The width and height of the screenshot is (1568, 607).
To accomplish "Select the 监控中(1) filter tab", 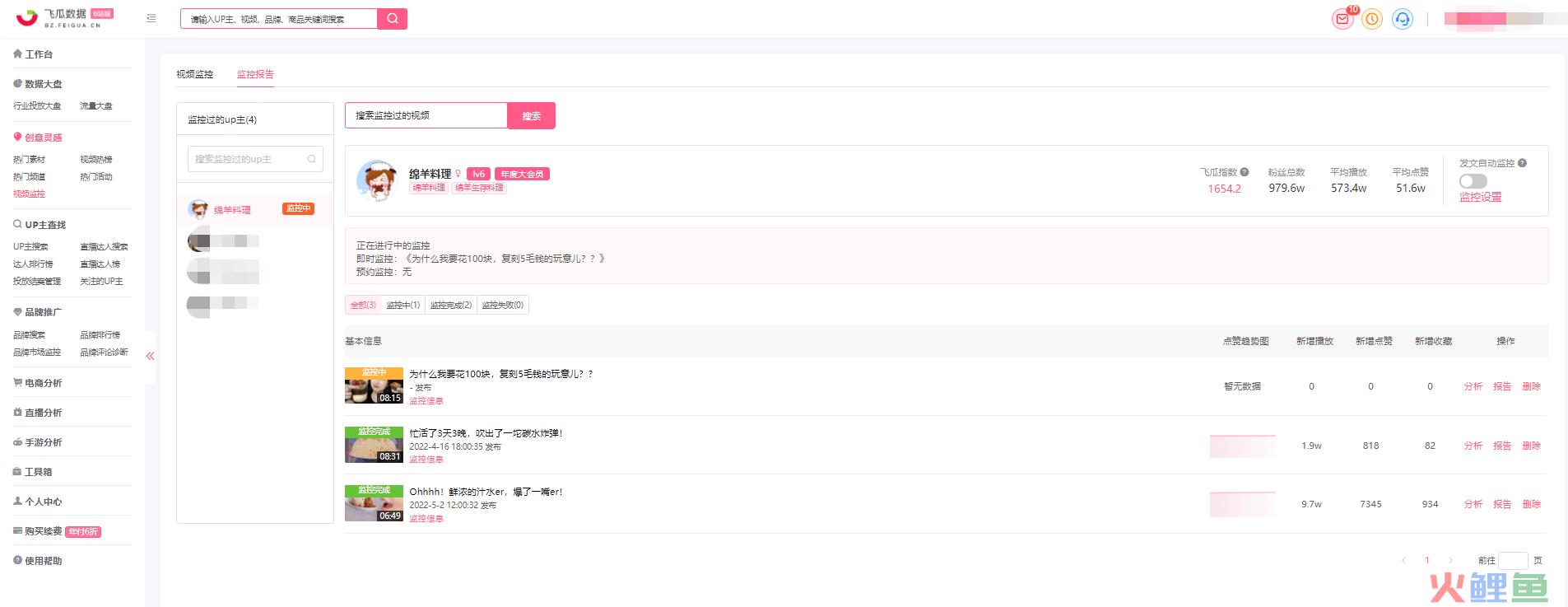I will pyautogui.click(x=403, y=305).
